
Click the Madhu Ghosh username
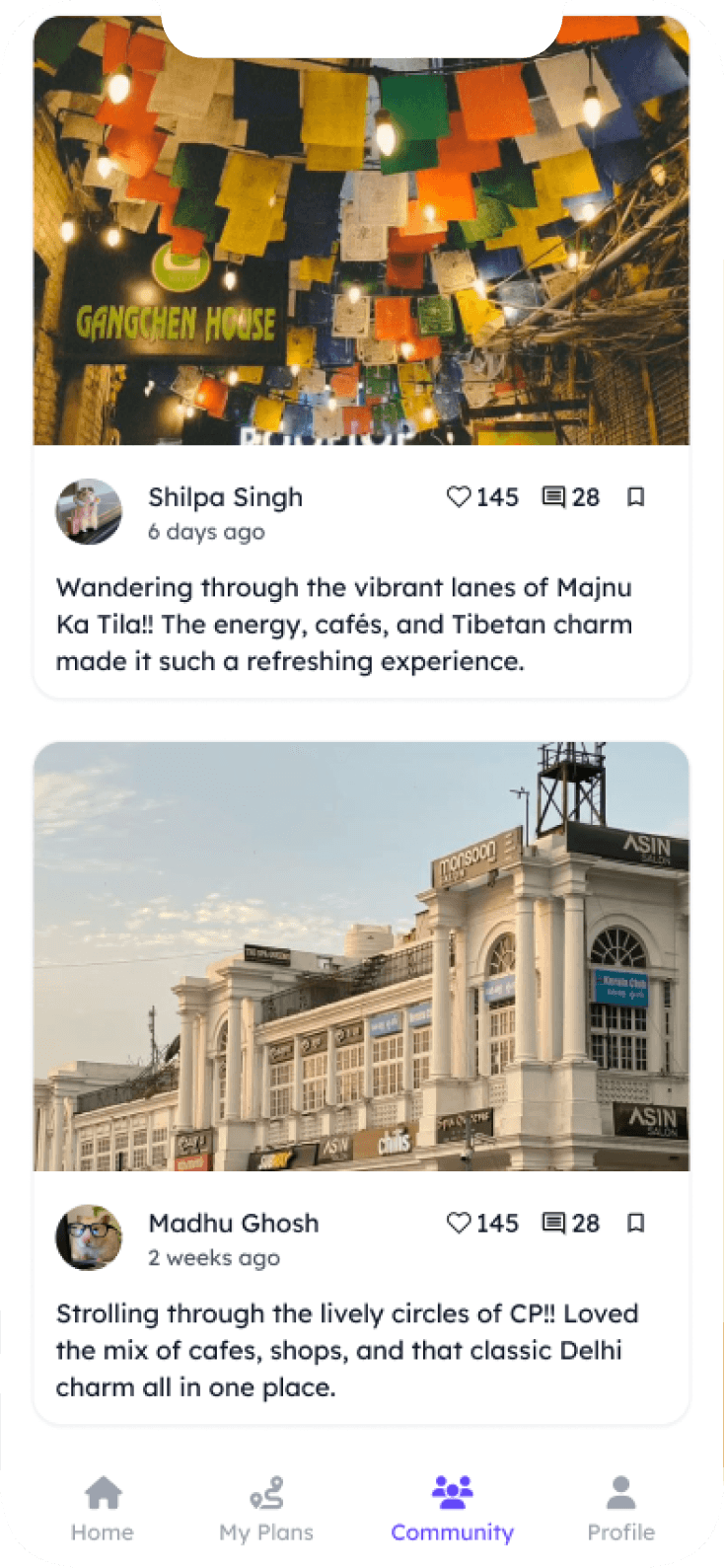pos(234,1224)
